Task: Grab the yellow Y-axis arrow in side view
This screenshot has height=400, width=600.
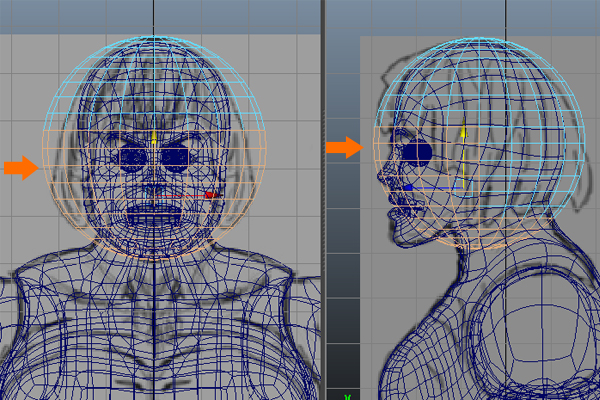Action: (x=464, y=130)
